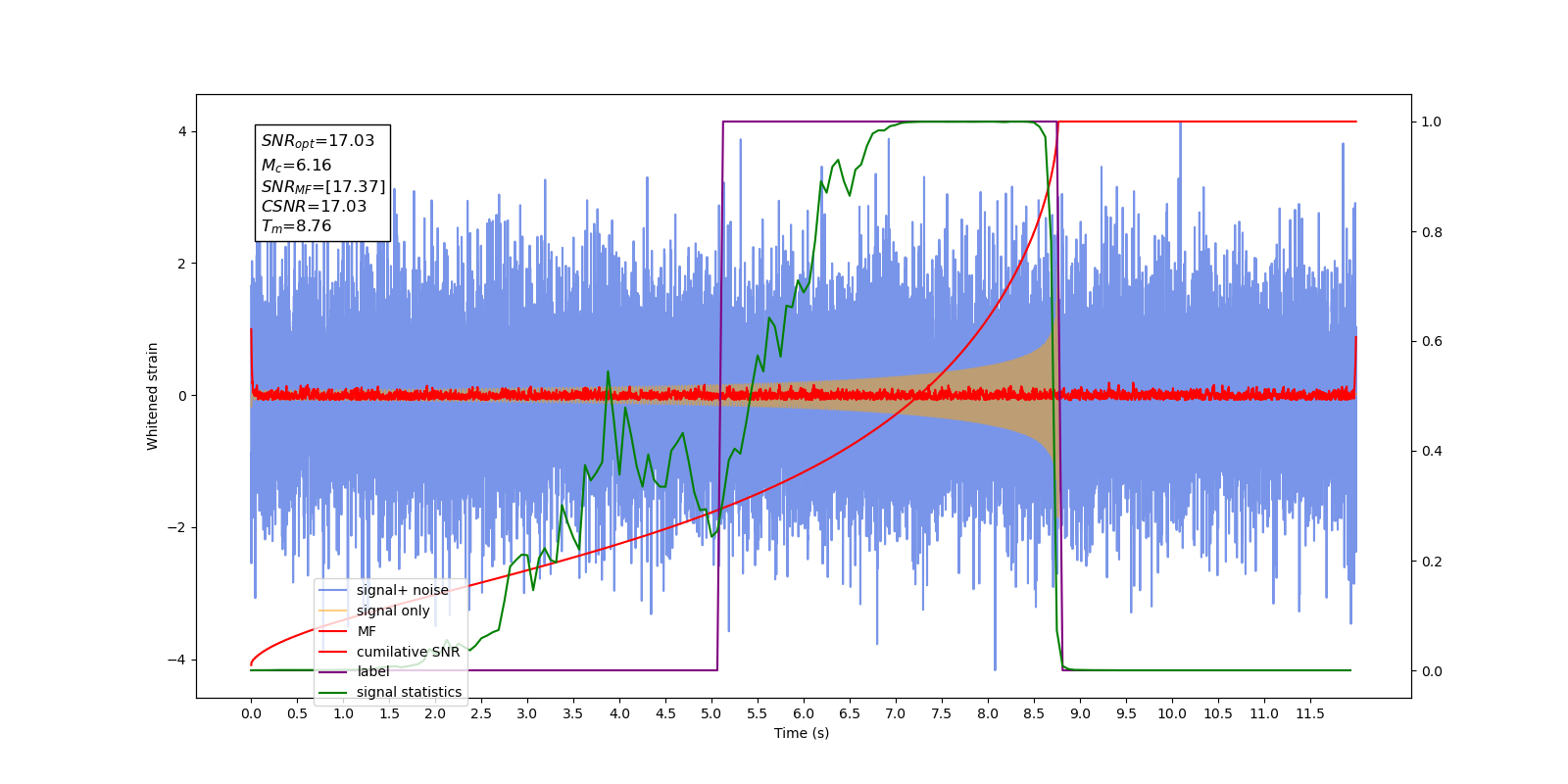Click the right y-axis tick label 0.4

pyautogui.click(x=1432, y=452)
